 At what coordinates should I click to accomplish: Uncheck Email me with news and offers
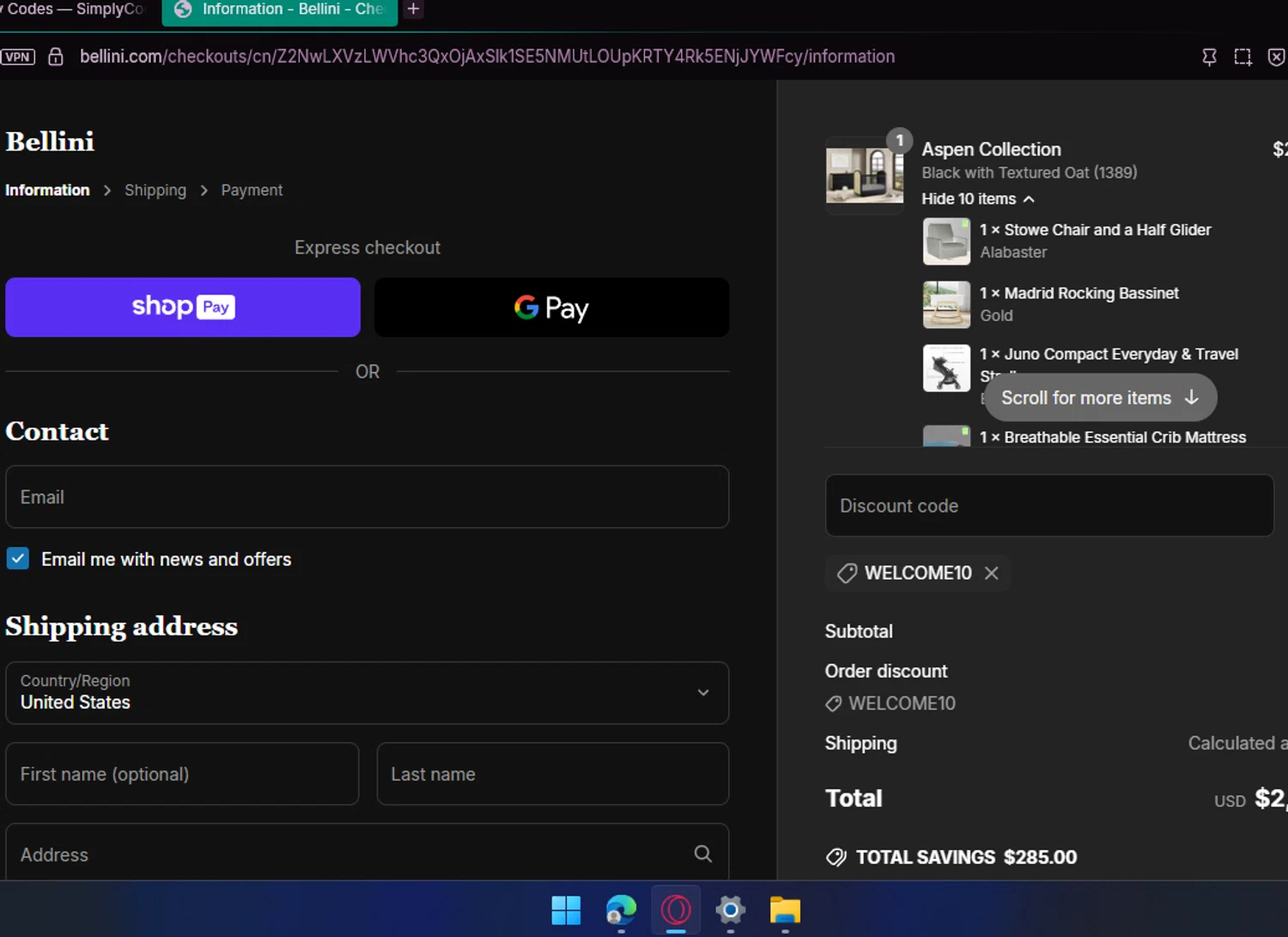(18, 559)
